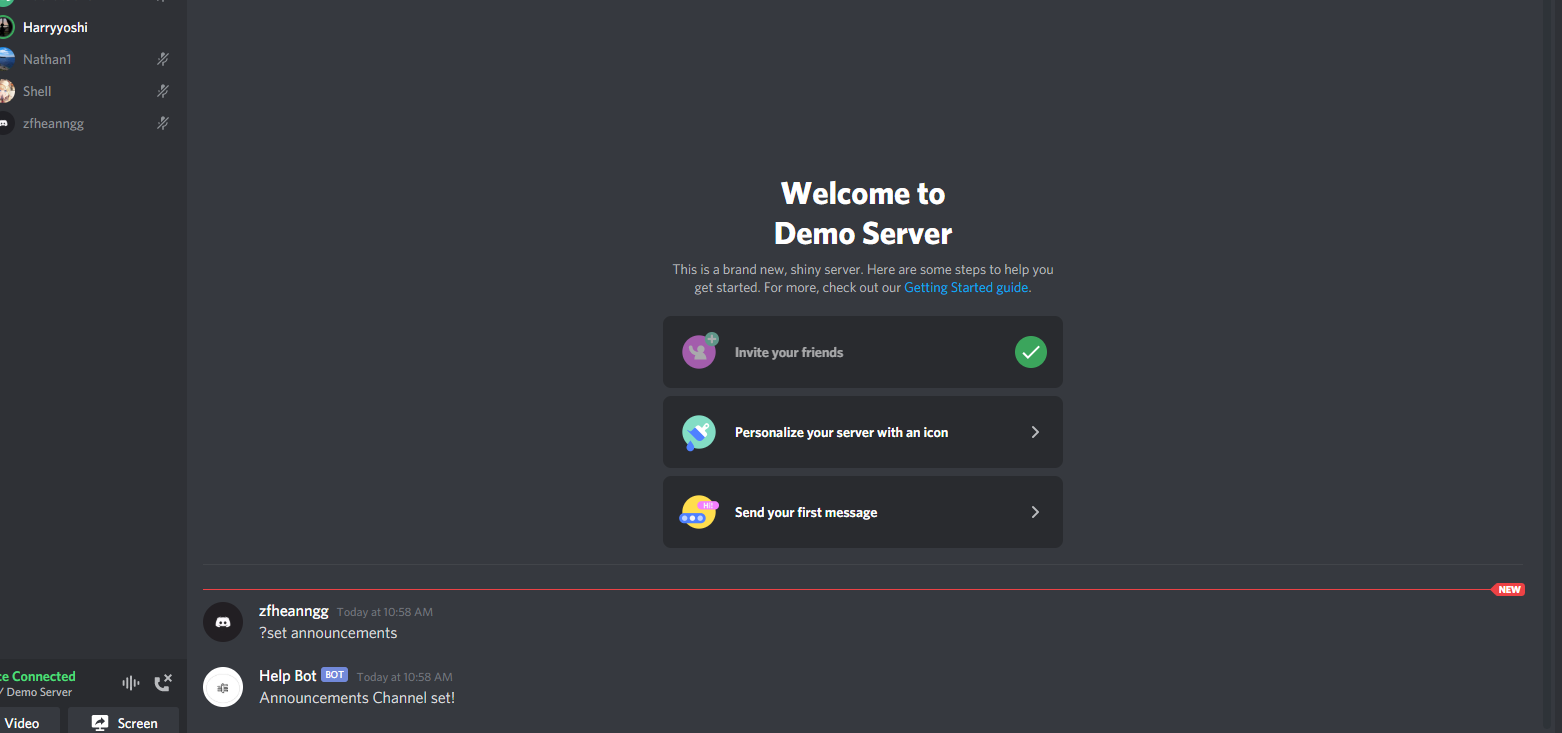Click muted mic icon next to Shell
Viewport: 1562px width, 733px height.
click(x=163, y=91)
